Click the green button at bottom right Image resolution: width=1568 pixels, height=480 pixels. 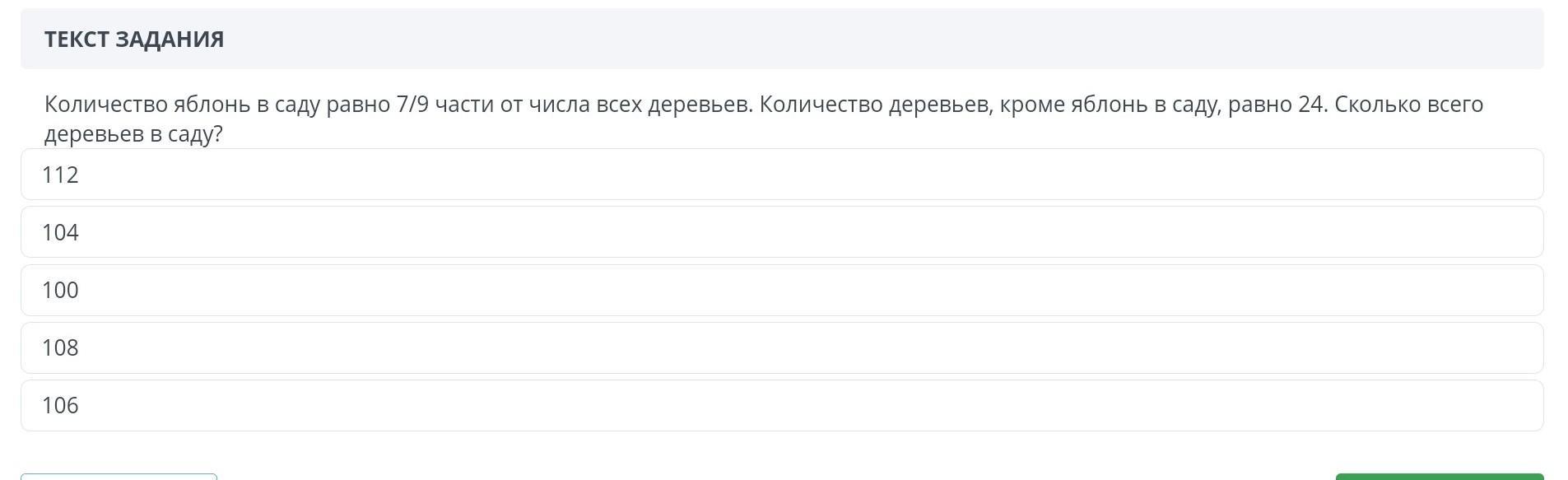pyautogui.click(x=1439, y=477)
